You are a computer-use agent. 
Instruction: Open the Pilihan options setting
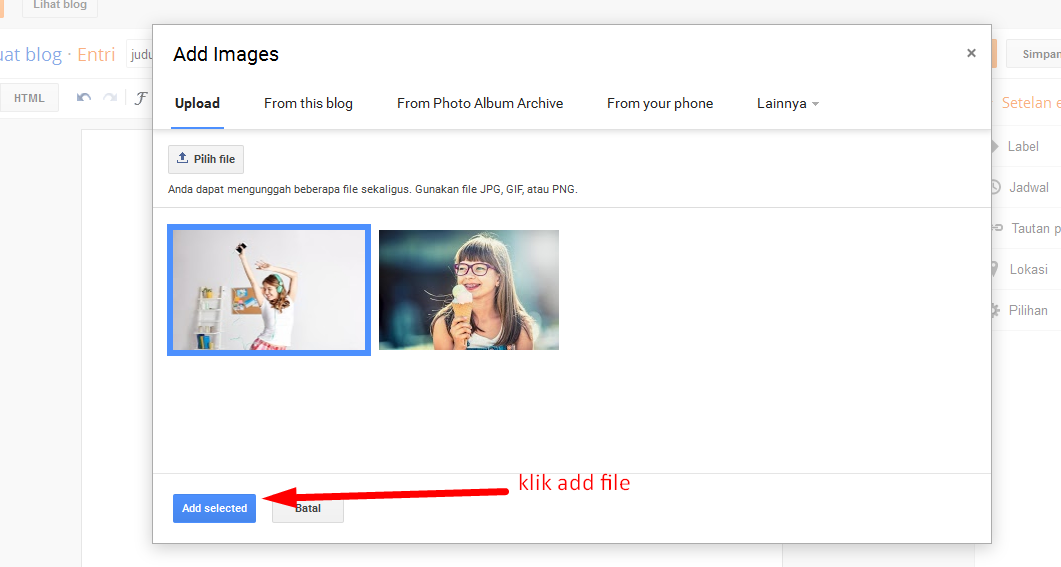(1028, 311)
